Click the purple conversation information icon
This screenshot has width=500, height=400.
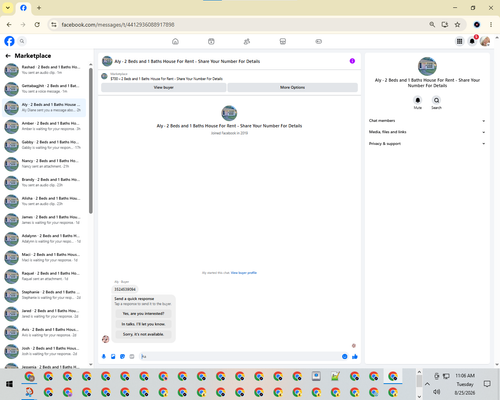click(x=352, y=61)
